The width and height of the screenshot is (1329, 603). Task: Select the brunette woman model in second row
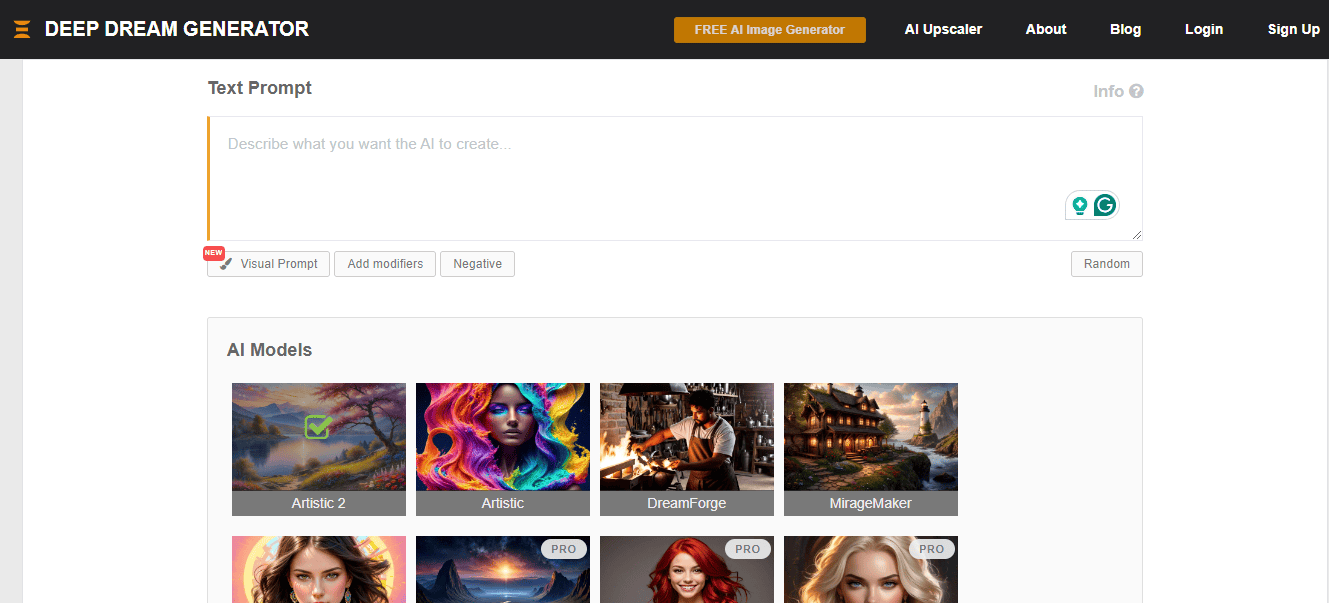(319, 569)
